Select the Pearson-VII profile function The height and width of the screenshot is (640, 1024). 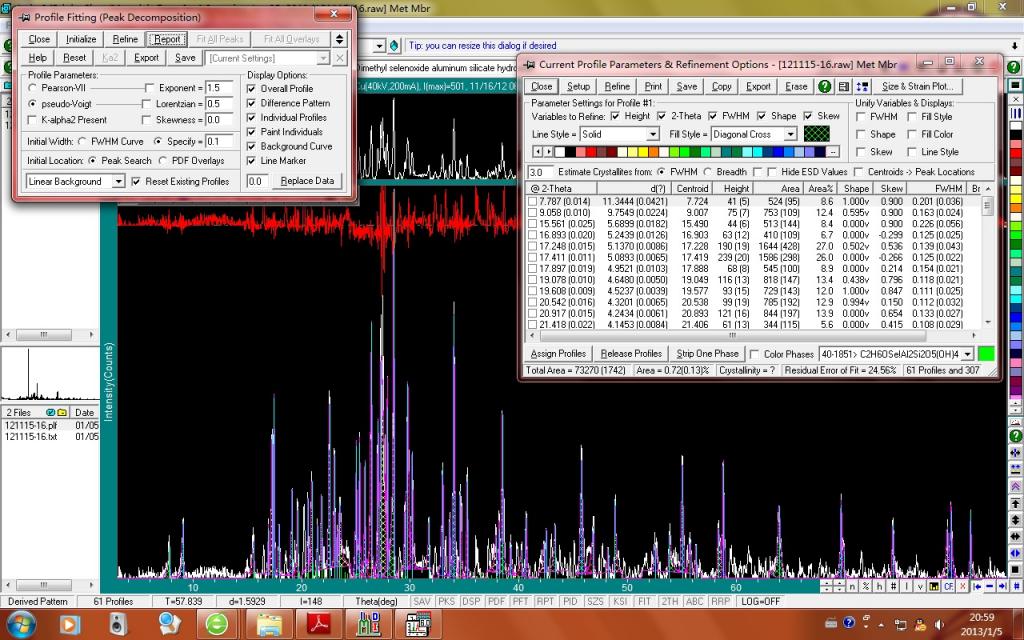(x=33, y=89)
